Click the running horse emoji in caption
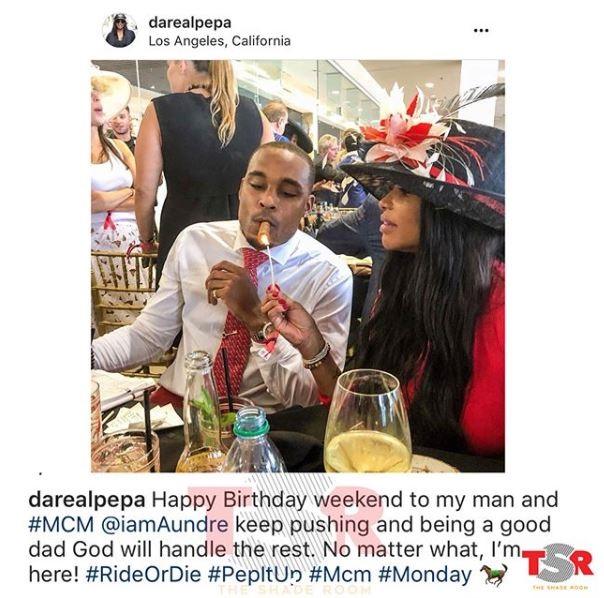This screenshot has height=598, width=604. click(494, 574)
